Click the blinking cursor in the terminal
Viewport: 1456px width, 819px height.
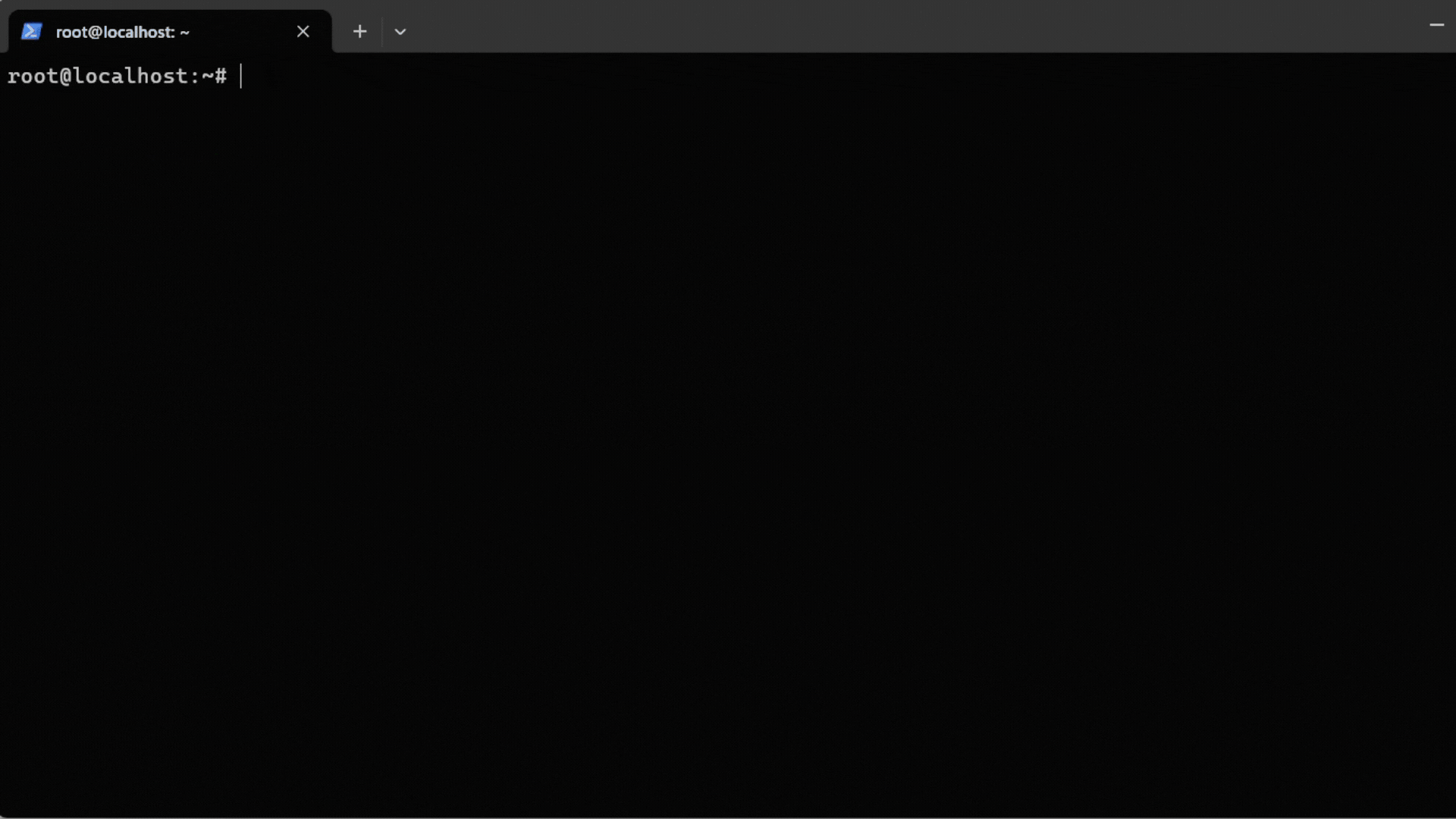(241, 76)
